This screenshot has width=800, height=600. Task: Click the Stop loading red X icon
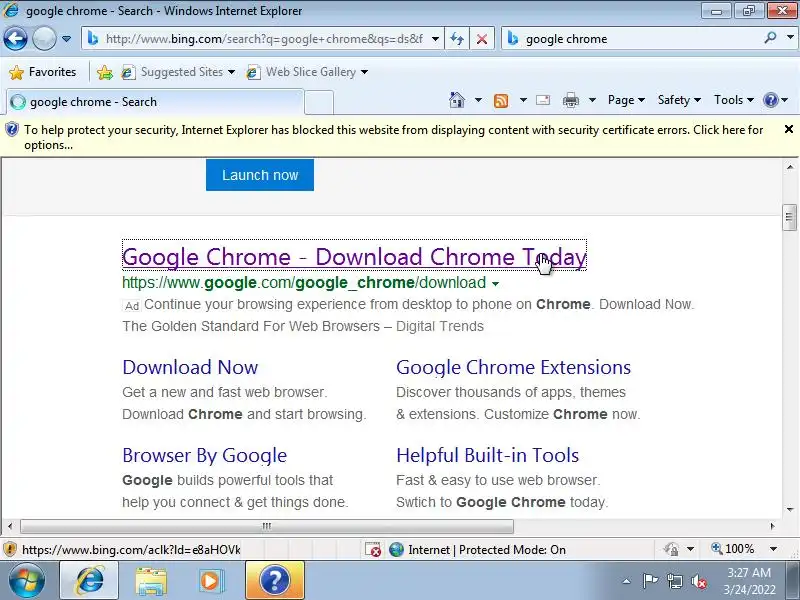click(482, 39)
